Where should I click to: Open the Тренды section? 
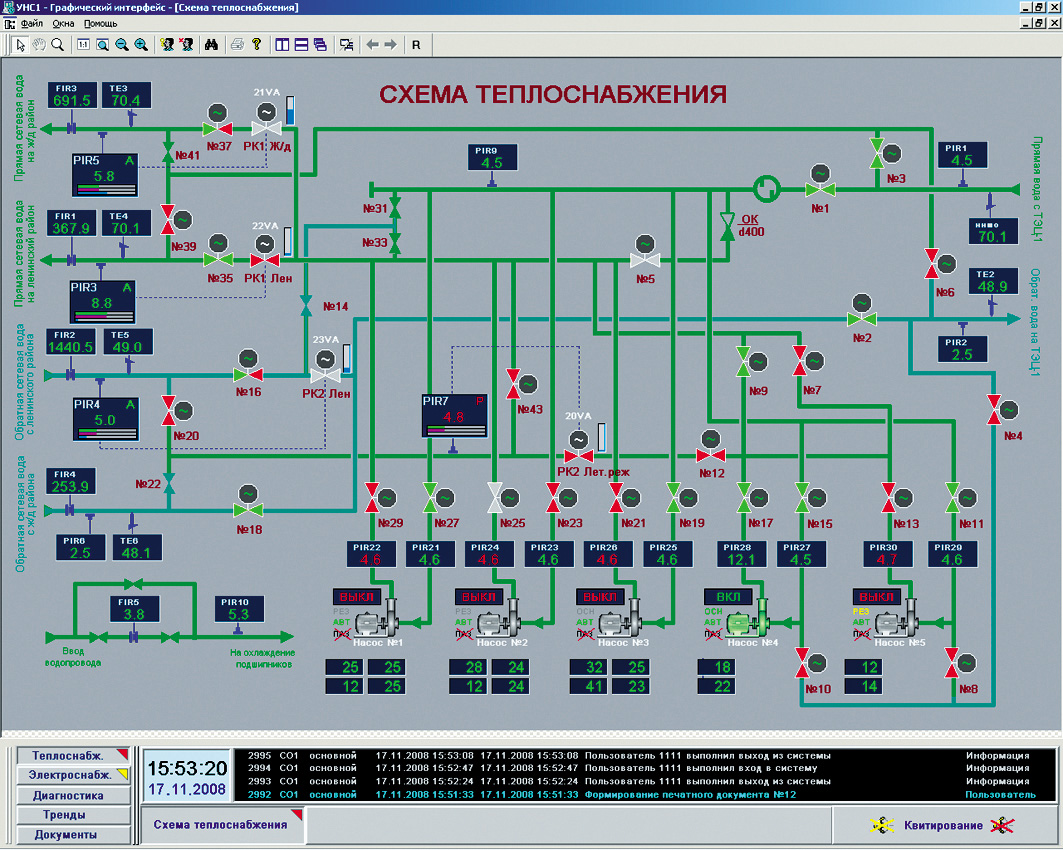click(x=73, y=815)
